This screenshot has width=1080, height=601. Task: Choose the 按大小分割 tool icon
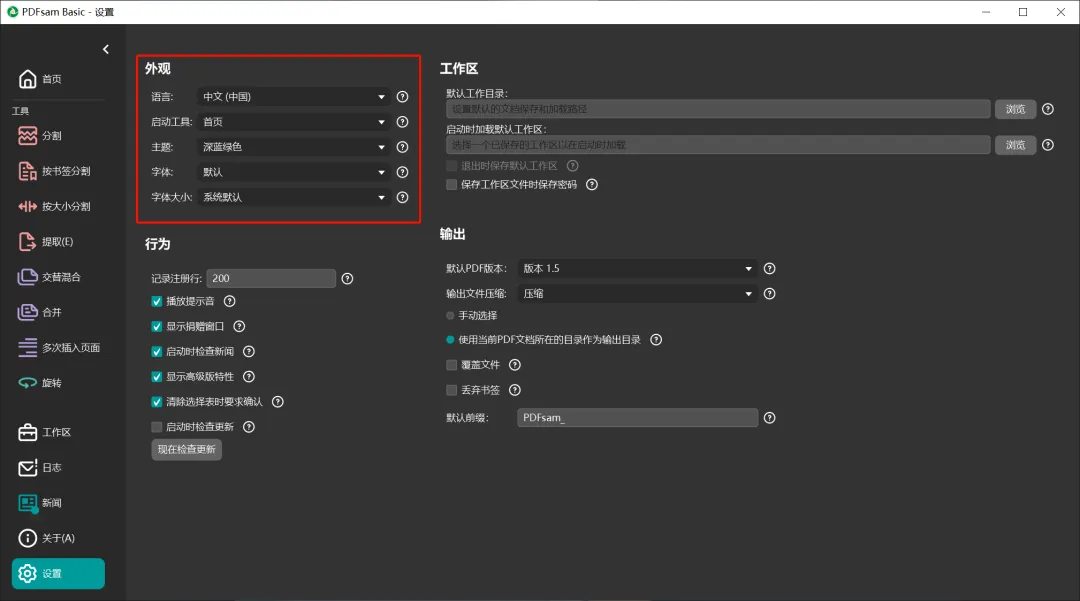[28, 206]
